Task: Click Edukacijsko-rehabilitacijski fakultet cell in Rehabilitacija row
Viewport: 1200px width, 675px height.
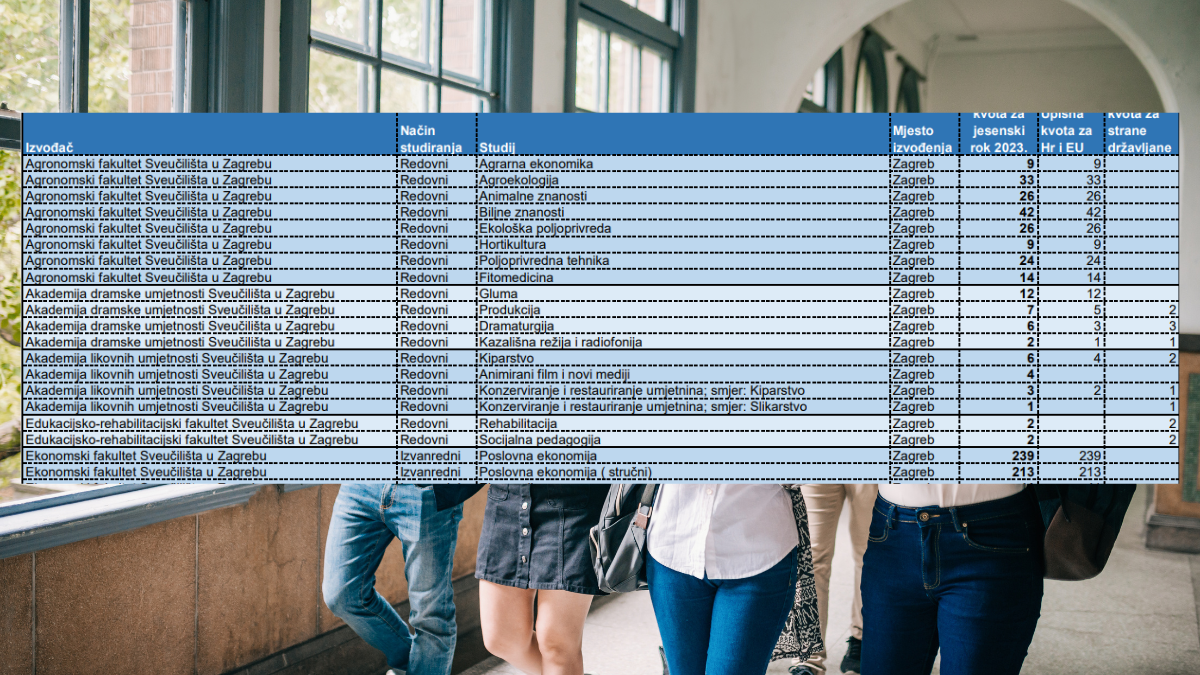Action: point(210,423)
